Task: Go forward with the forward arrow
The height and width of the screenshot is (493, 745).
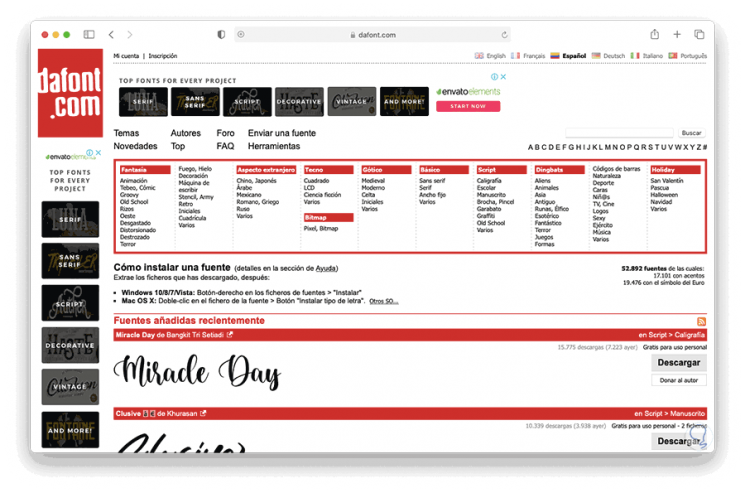Action: coord(130,34)
